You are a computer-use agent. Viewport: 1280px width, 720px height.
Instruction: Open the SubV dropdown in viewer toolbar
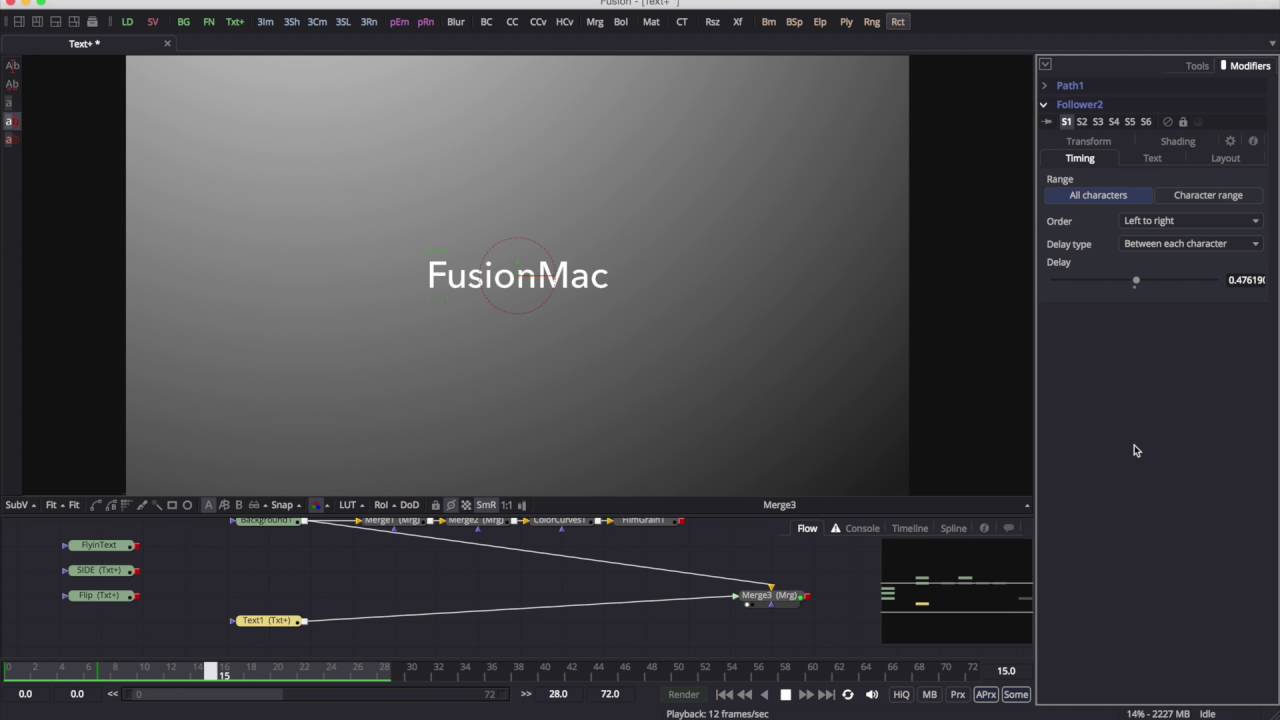pos(21,505)
